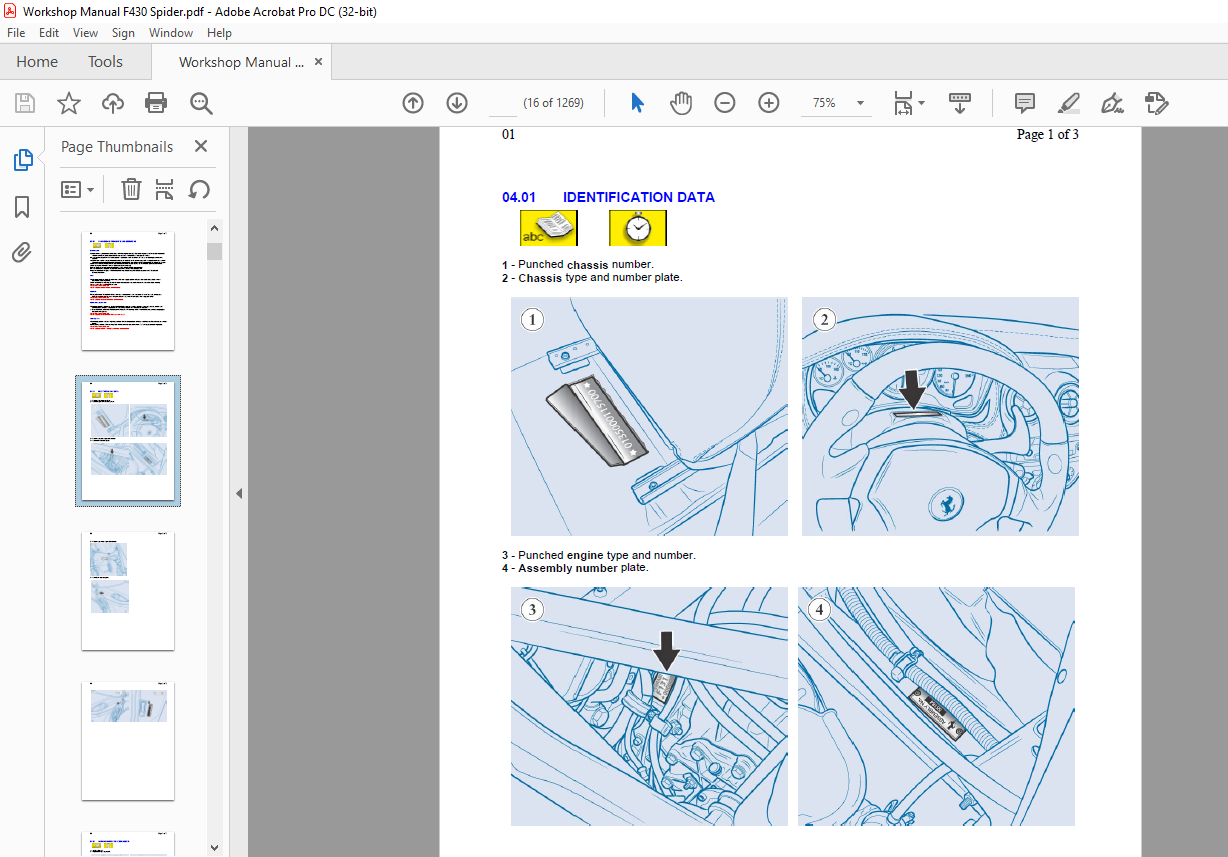Click the assembly plate figure 4 illustration
Image resolution: width=1228 pixels, height=857 pixels.
pos(936,706)
